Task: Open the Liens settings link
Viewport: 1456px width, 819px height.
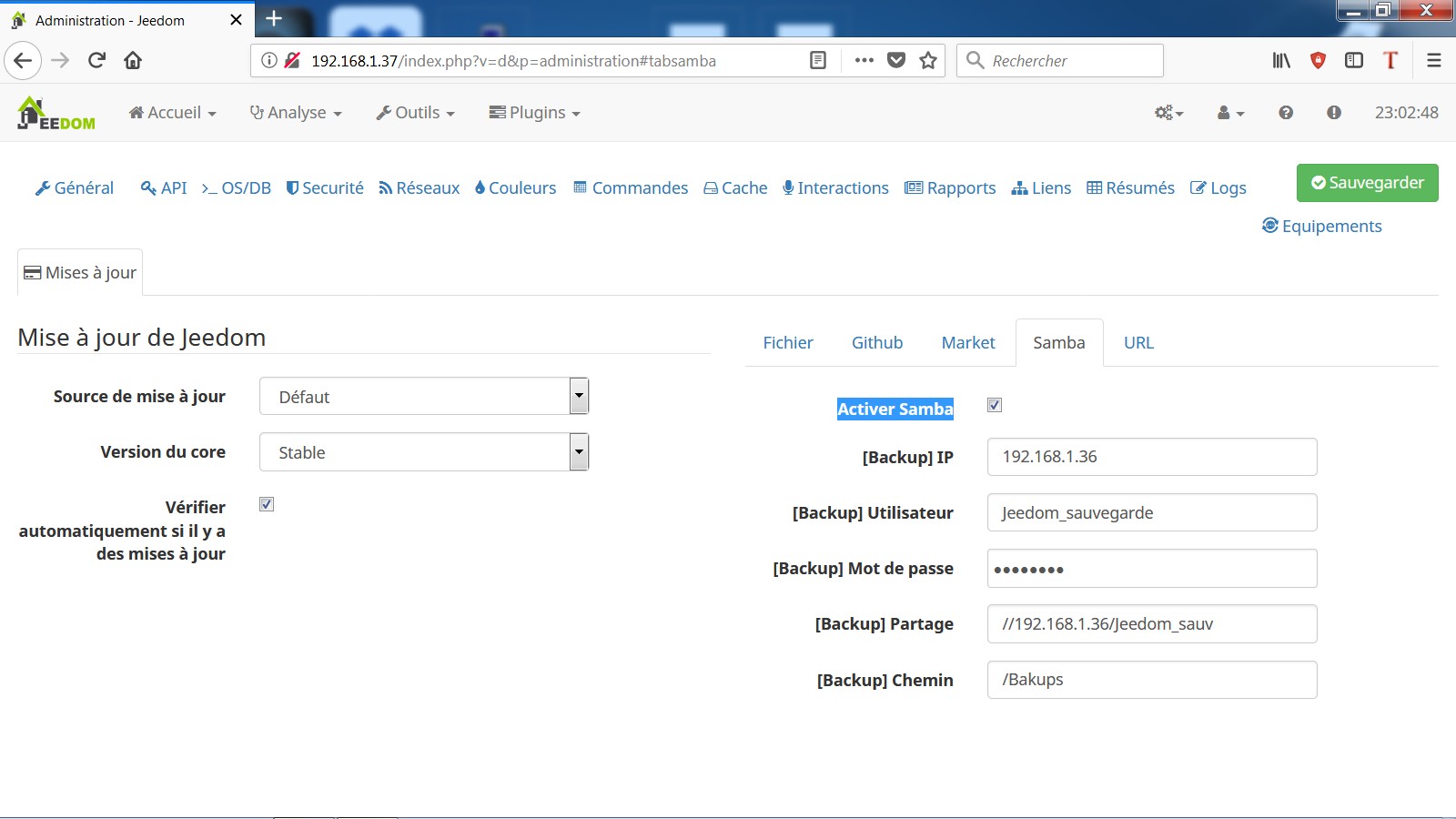Action: point(1041,188)
